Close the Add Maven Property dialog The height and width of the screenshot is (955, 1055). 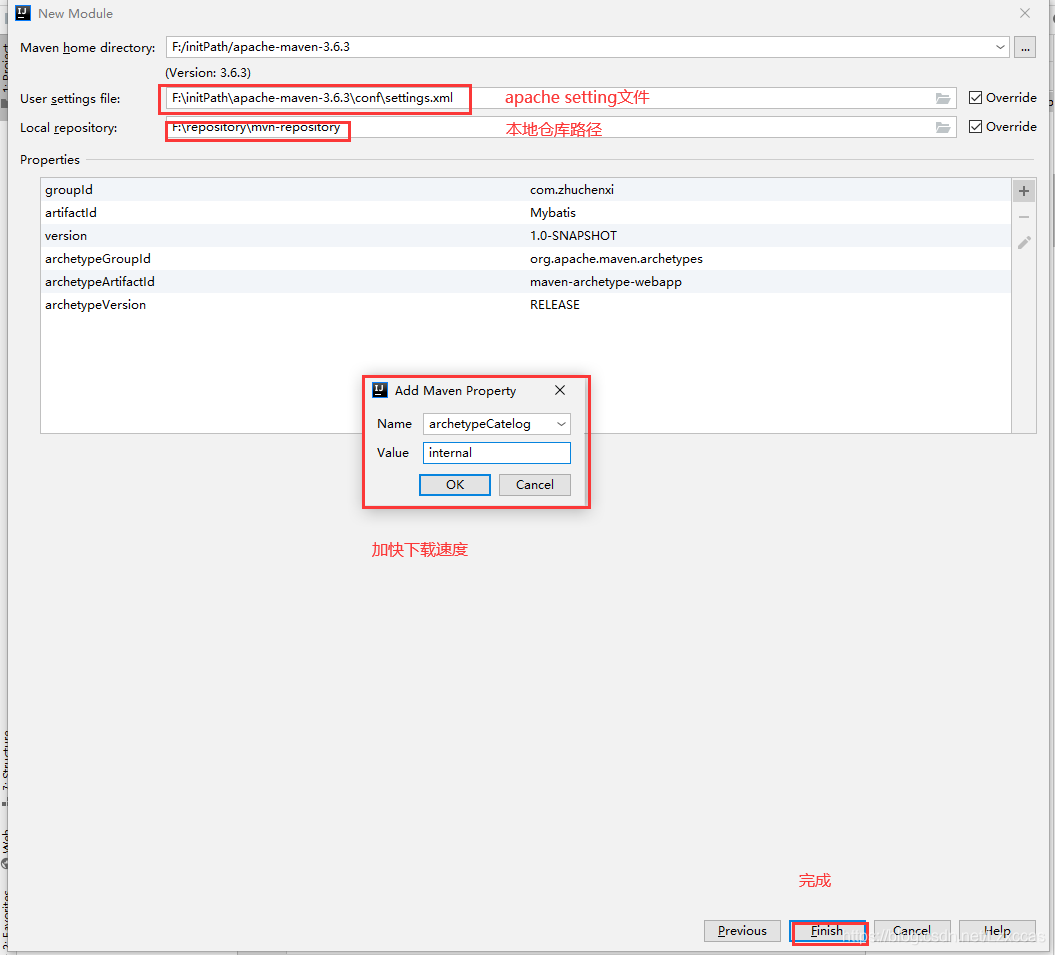pos(560,390)
